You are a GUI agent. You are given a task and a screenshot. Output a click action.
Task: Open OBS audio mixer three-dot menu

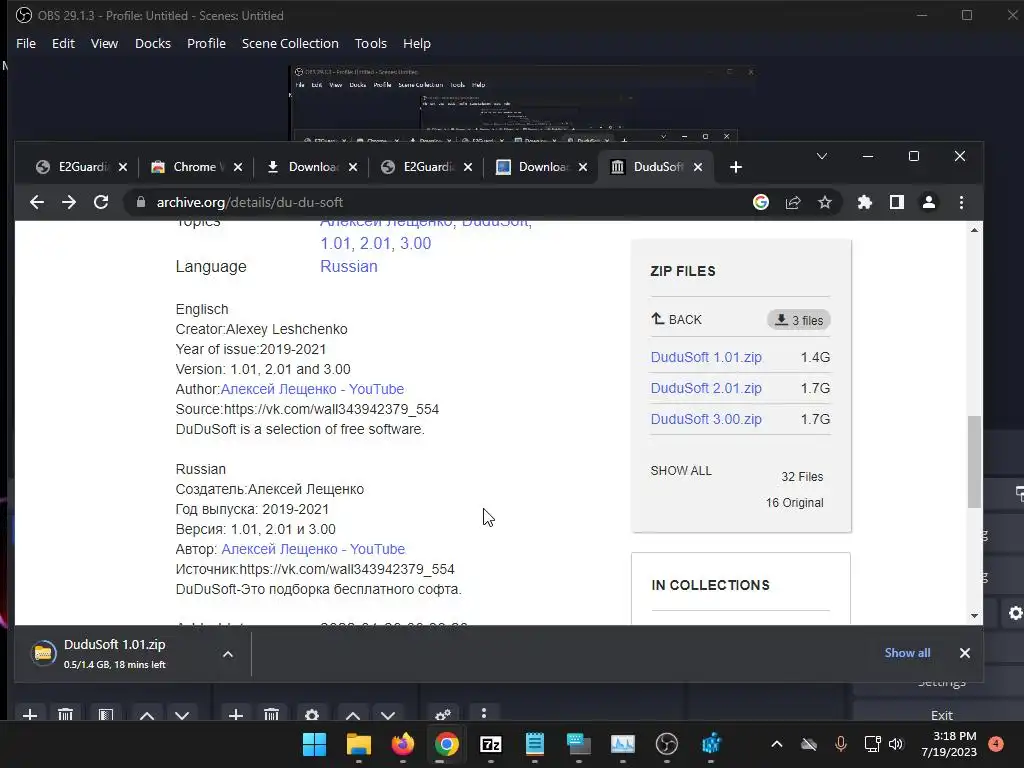484,714
